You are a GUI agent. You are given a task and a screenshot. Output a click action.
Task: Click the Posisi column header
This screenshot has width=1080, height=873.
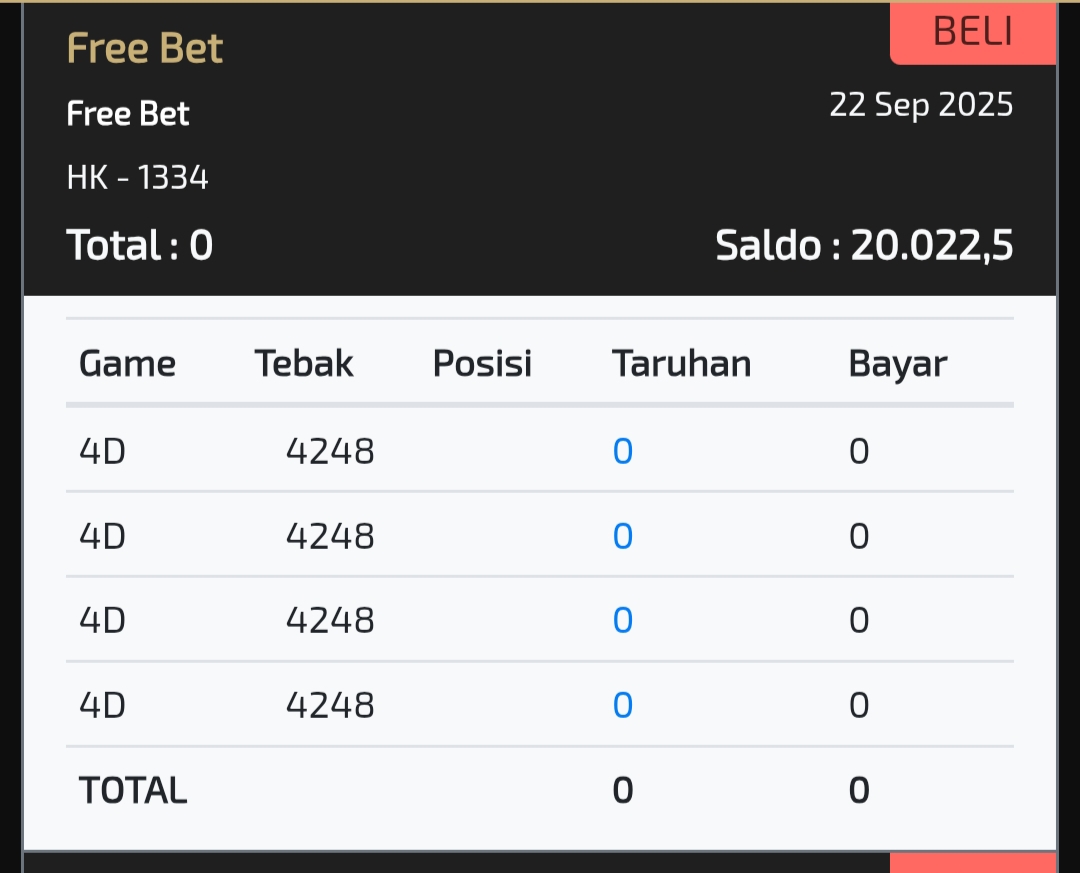tap(482, 364)
